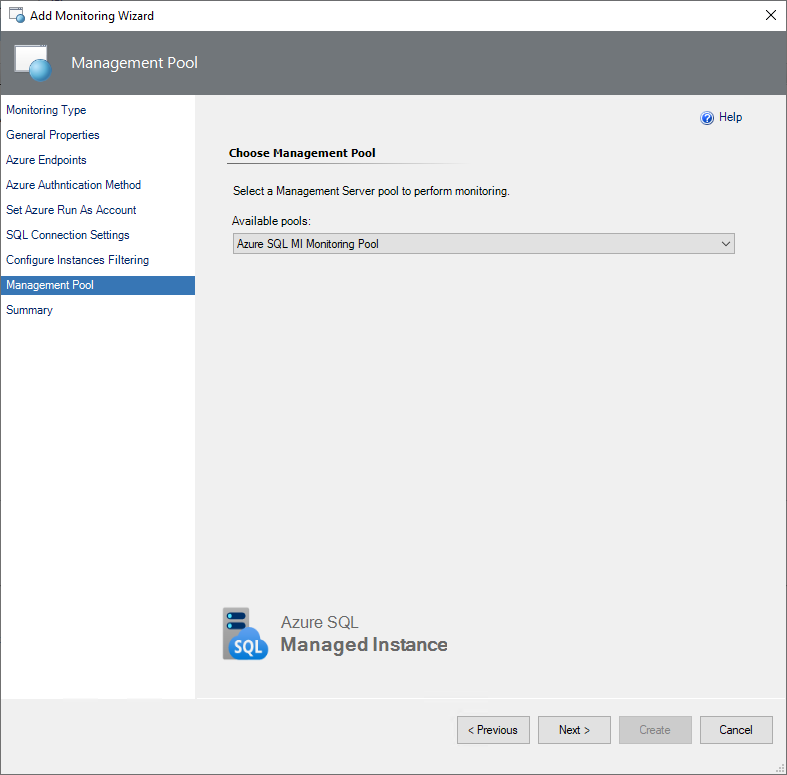This screenshot has height=775, width=787.
Task: Click the window resize grip corner
Action: [780, 768]
